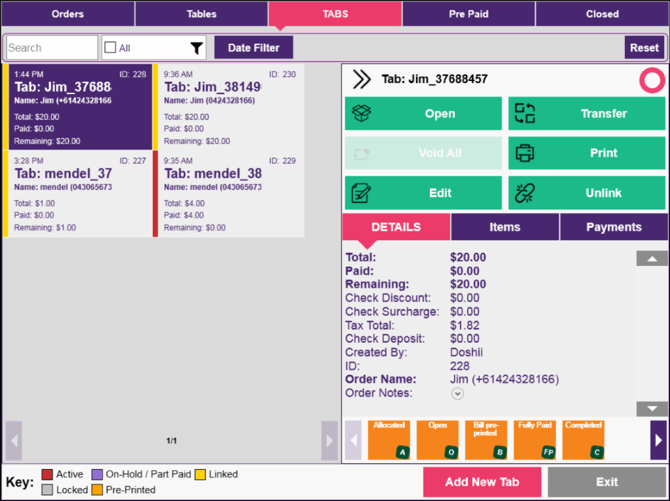This screenshot has height=501, width=670.
Task: Select tab card Jim_38149 ID 230
Action: pyautogui.click(x=229, y=107)
